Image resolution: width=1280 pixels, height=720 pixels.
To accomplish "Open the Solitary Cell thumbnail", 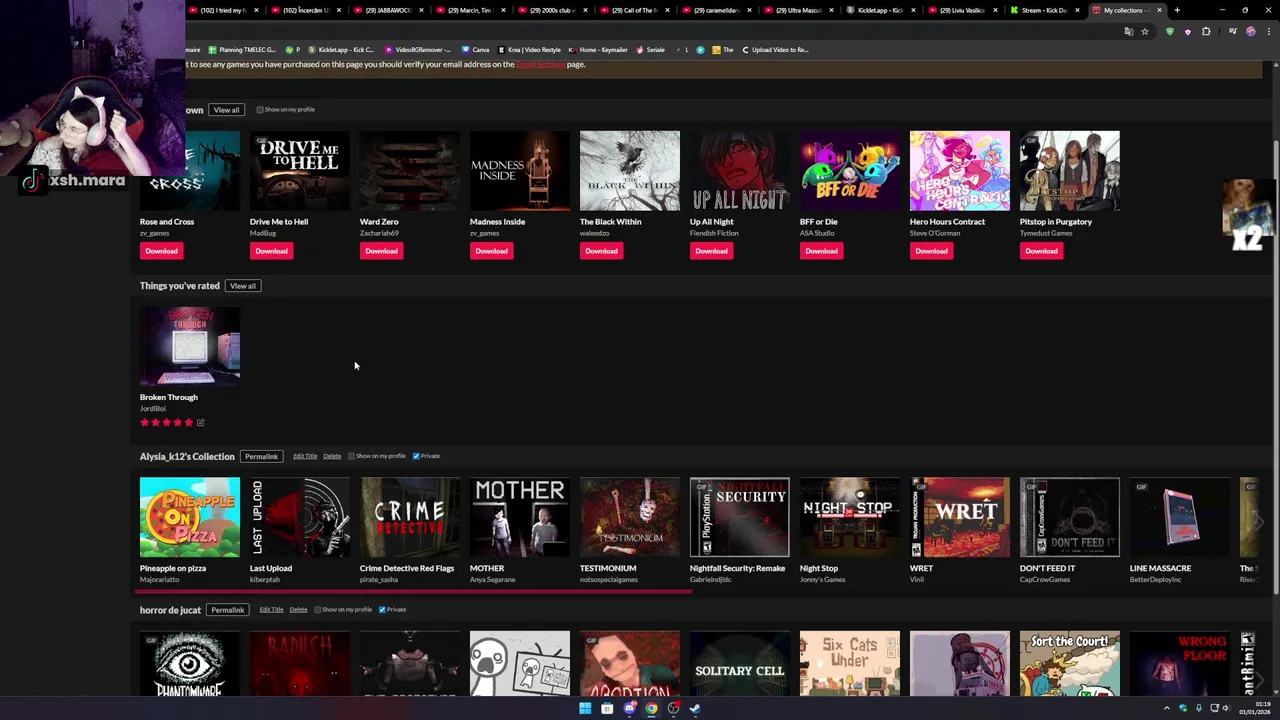I will click(740, 663).
